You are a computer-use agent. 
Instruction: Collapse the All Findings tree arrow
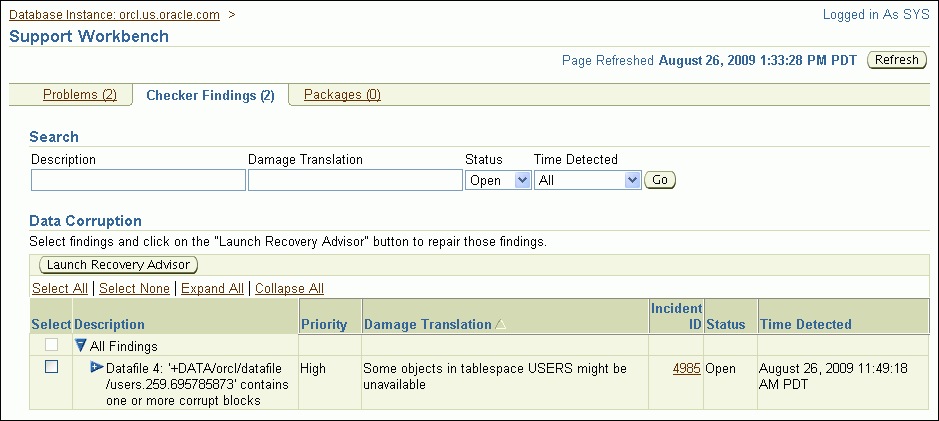(81, 345)
